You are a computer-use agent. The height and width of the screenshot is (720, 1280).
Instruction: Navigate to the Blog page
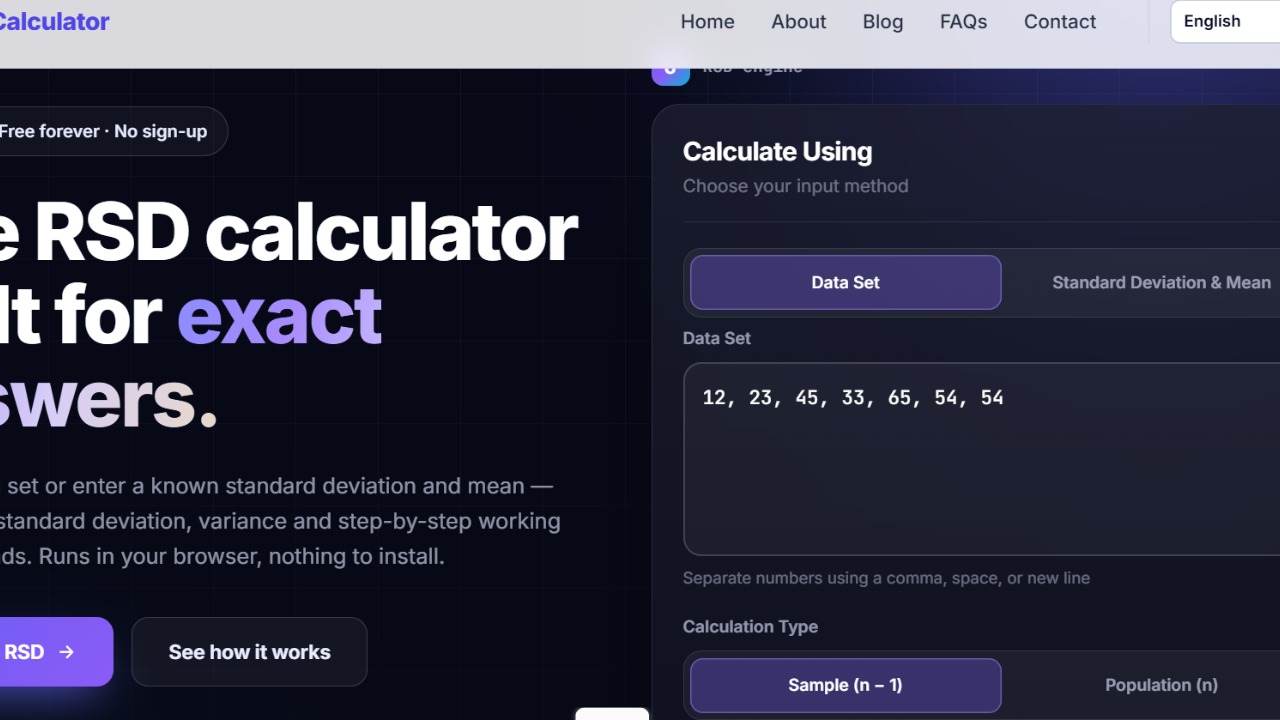[882, 21]
